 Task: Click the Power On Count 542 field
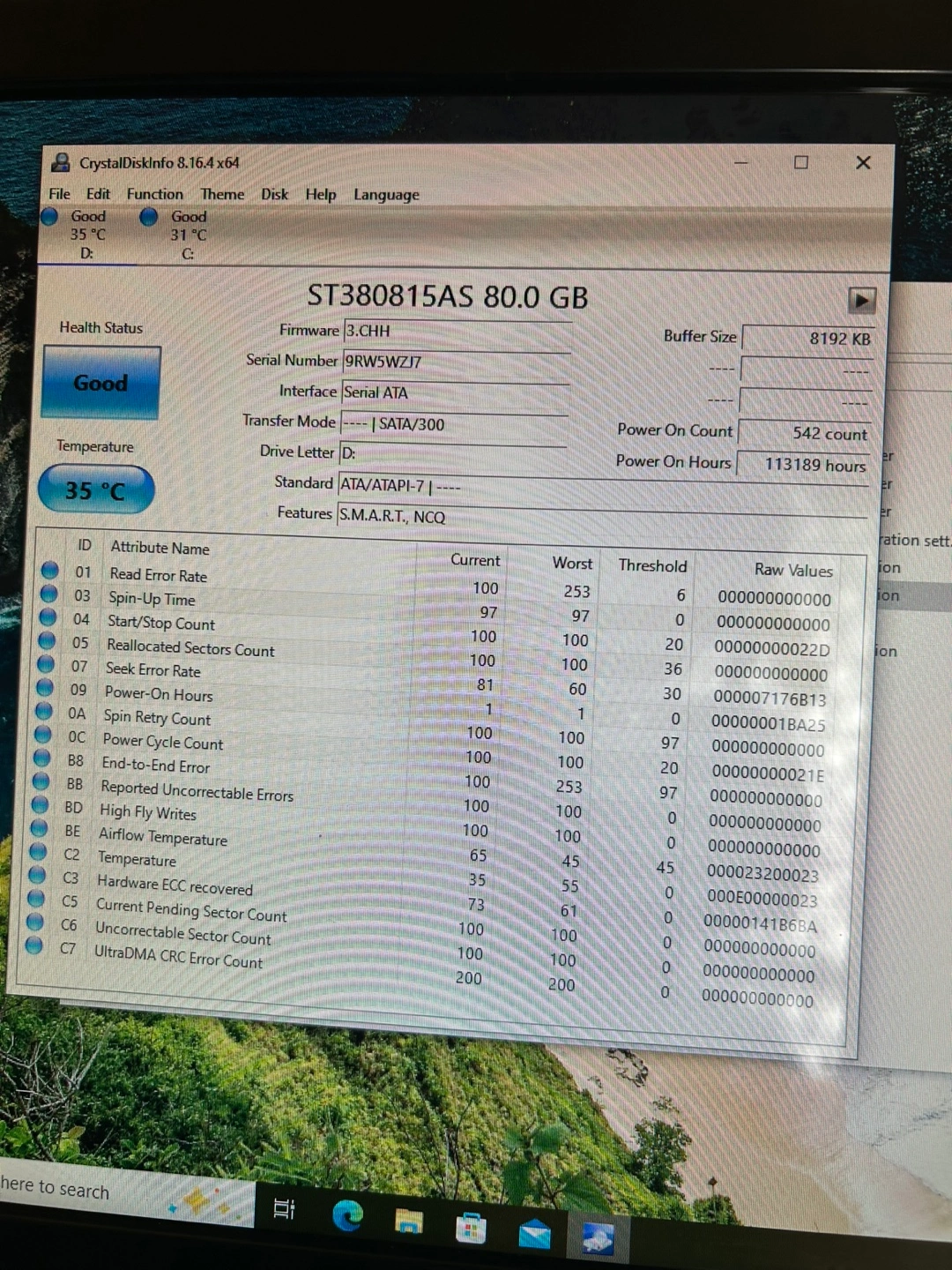coord(805,433)
